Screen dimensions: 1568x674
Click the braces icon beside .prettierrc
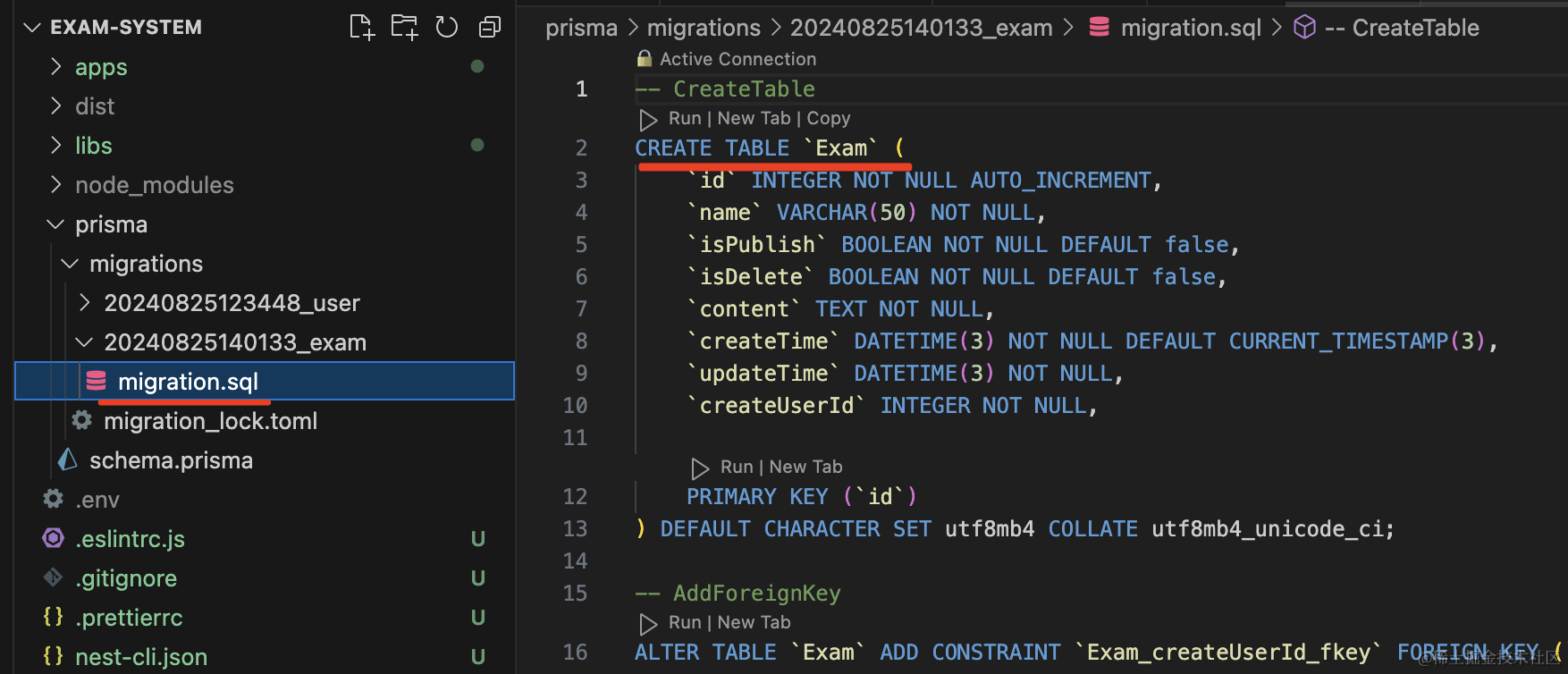pos(54,617)
